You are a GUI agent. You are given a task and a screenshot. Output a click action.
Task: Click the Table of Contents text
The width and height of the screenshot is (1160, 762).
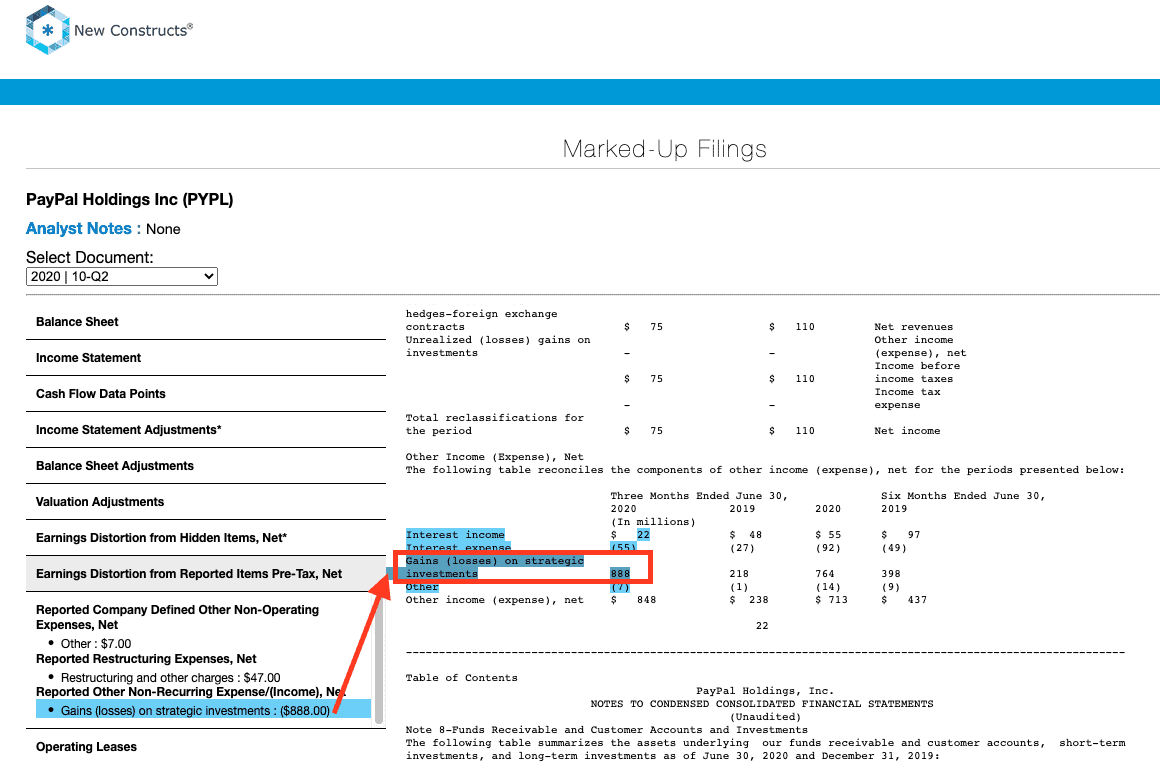tap(462, 678)
